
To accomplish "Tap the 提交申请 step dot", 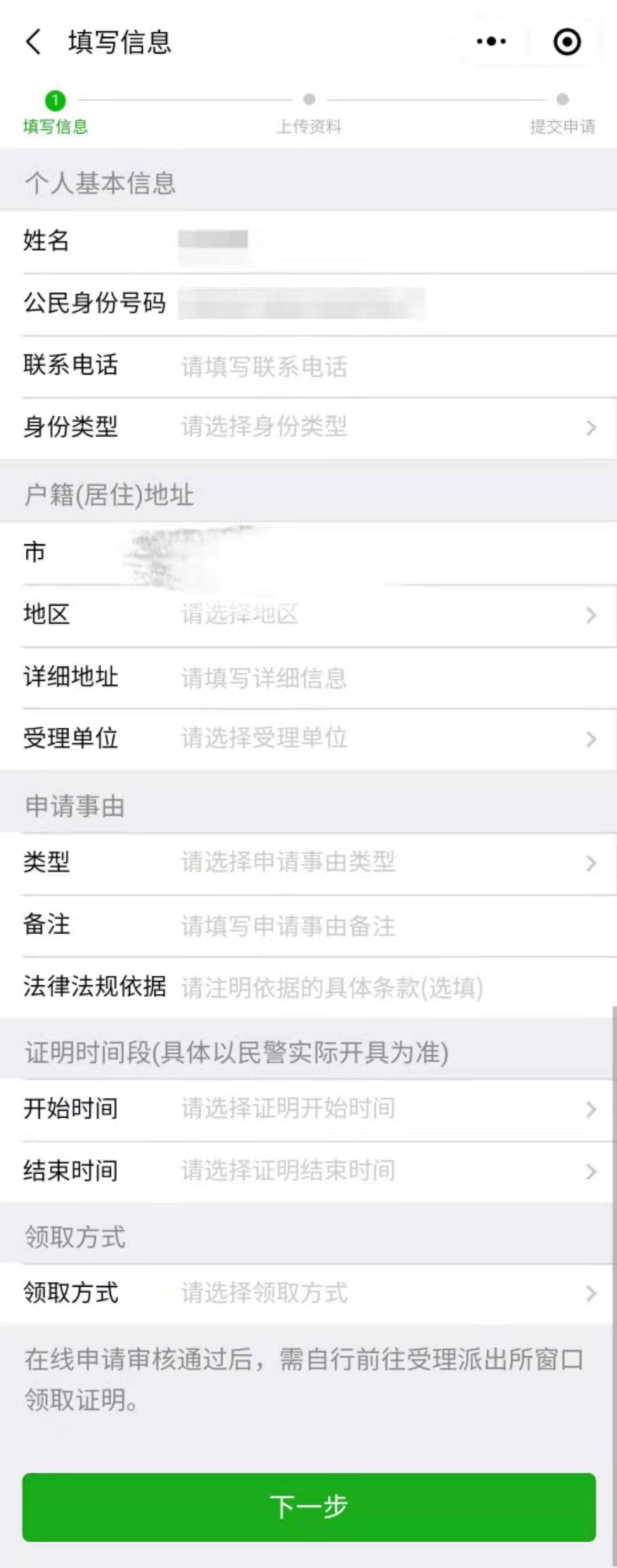I will pos(562,99).
